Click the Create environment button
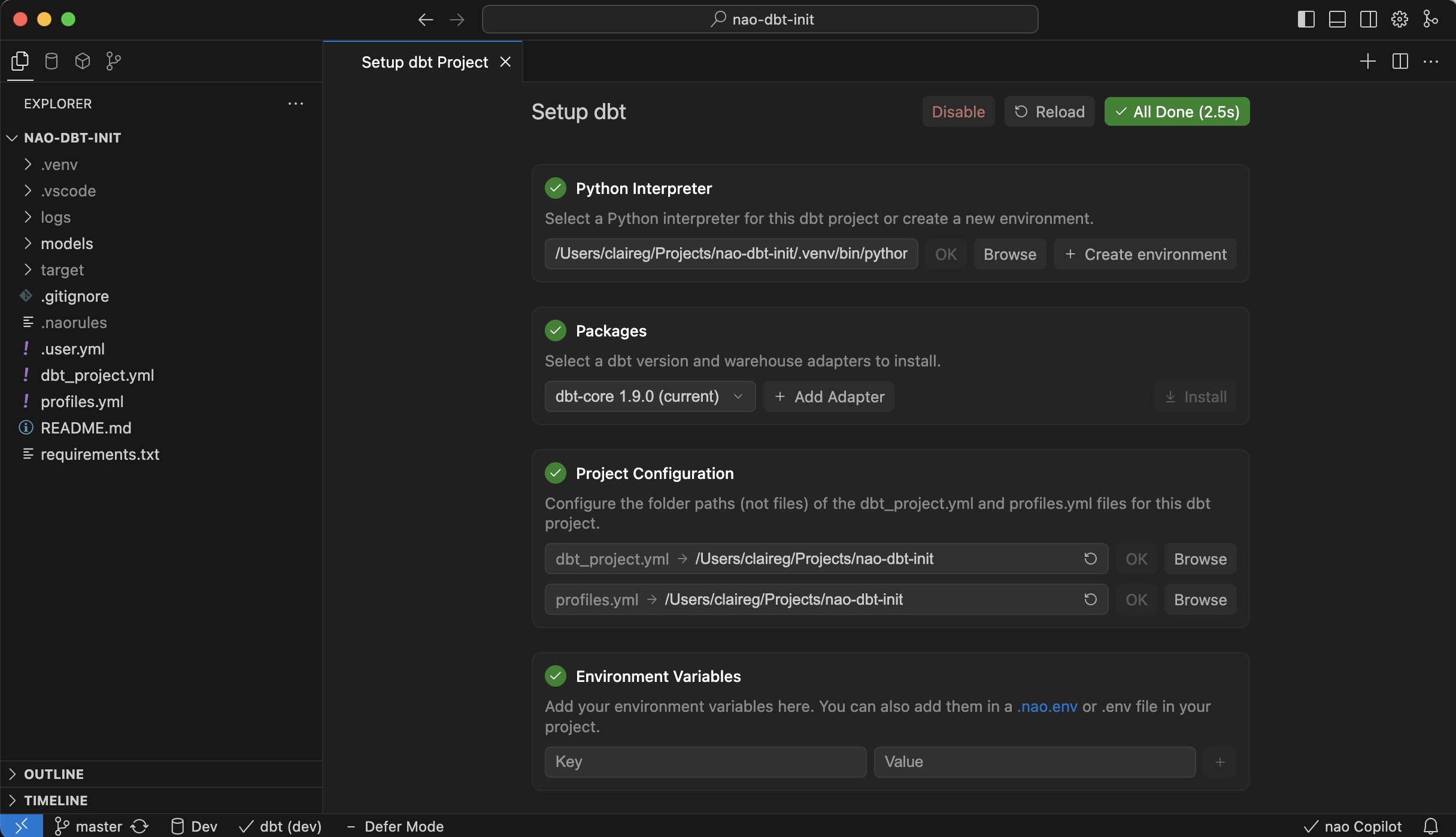Viewport: 1456px width, 837px height. click(1145, 254)
